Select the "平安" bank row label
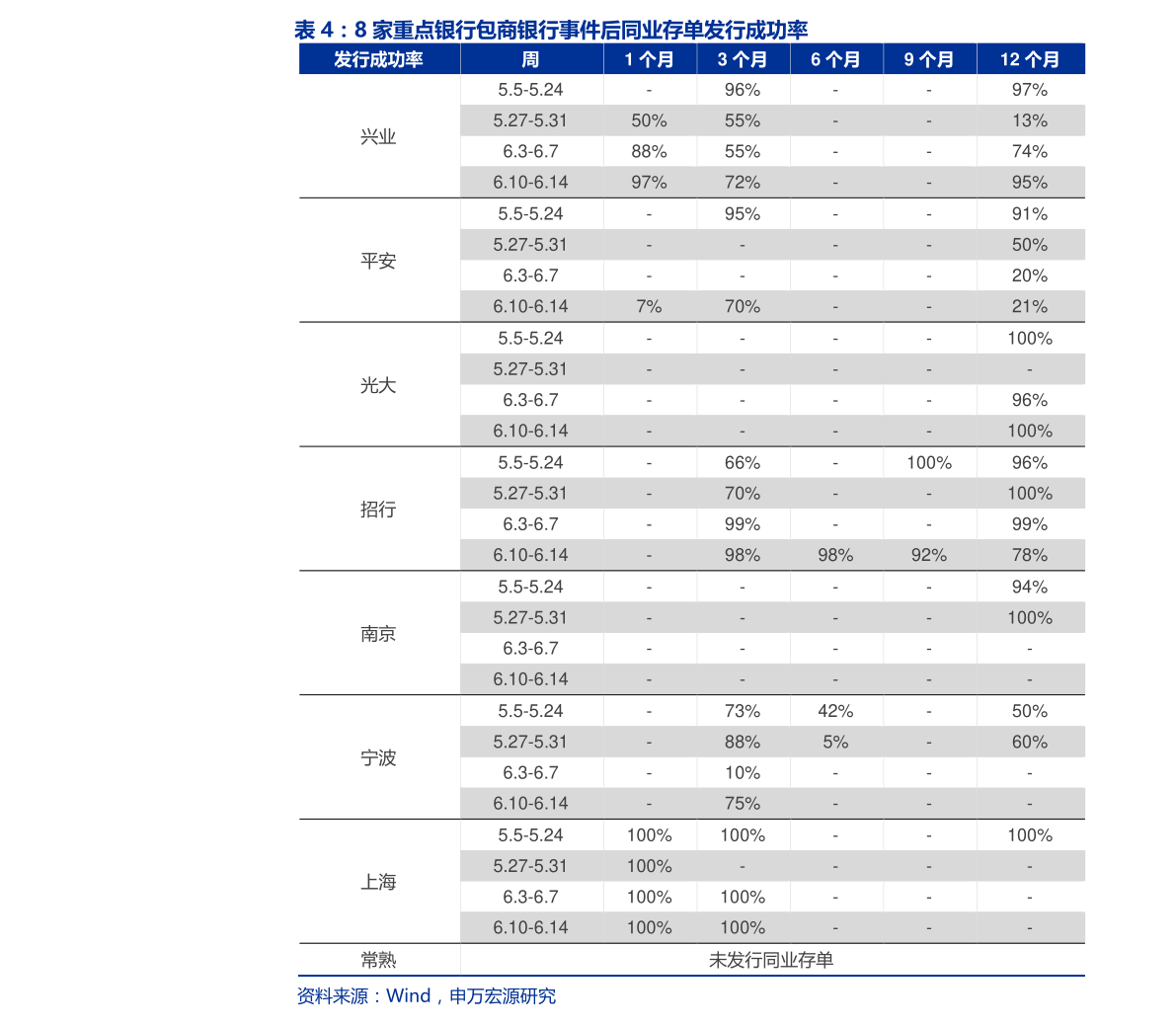 coord(378,261)
